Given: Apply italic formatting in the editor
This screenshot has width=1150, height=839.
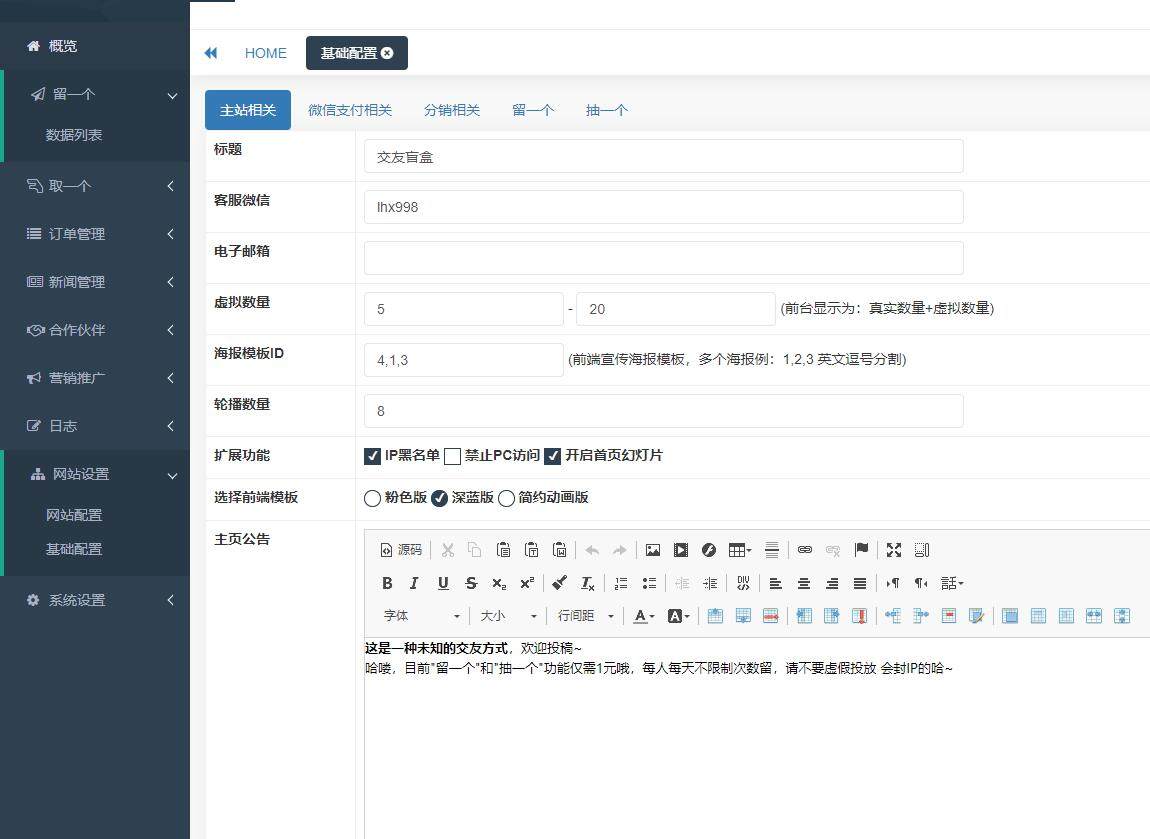Looking at the screenshot, I should point(414,583).
